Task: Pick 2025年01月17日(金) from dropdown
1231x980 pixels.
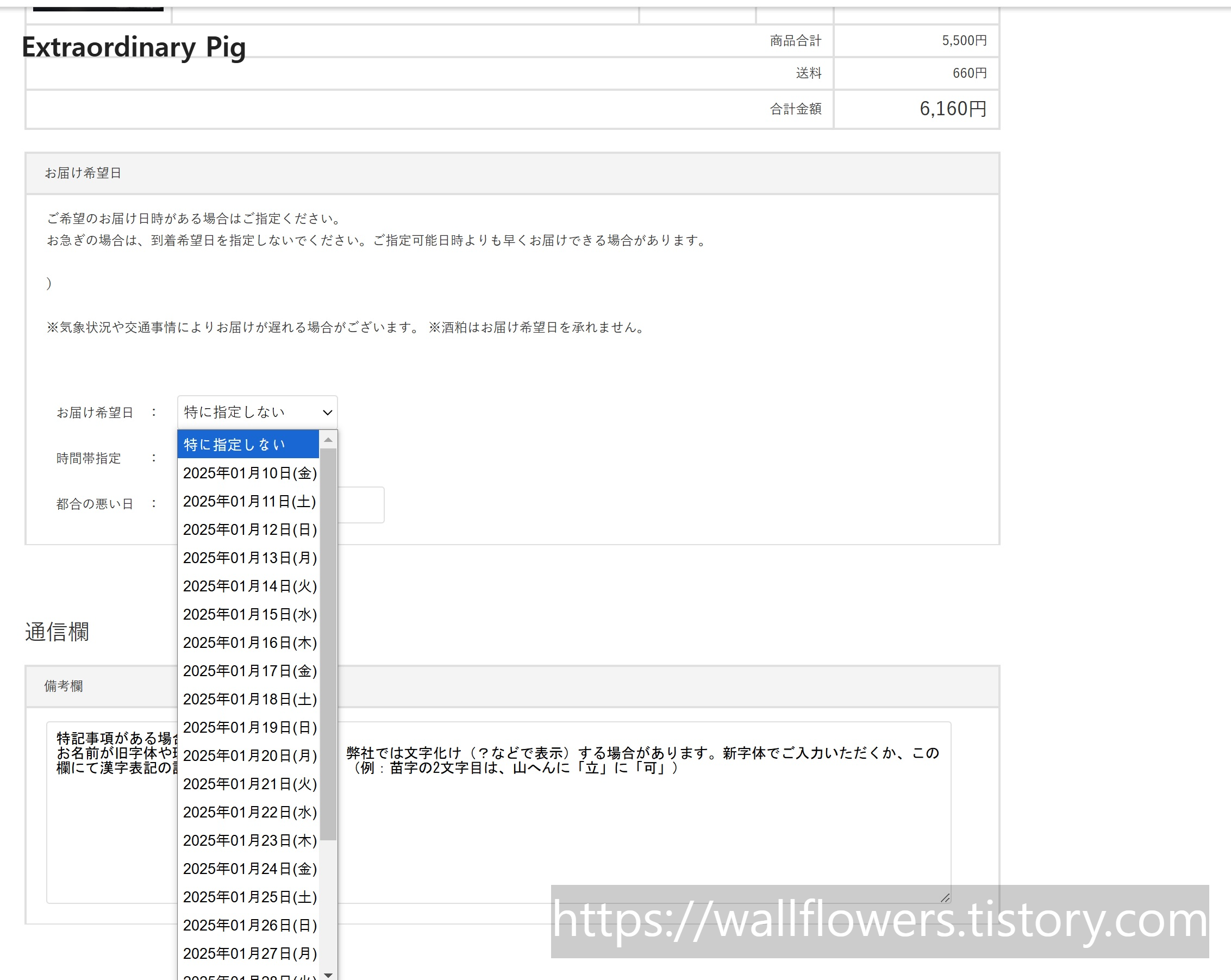Action: pos(249,671)
